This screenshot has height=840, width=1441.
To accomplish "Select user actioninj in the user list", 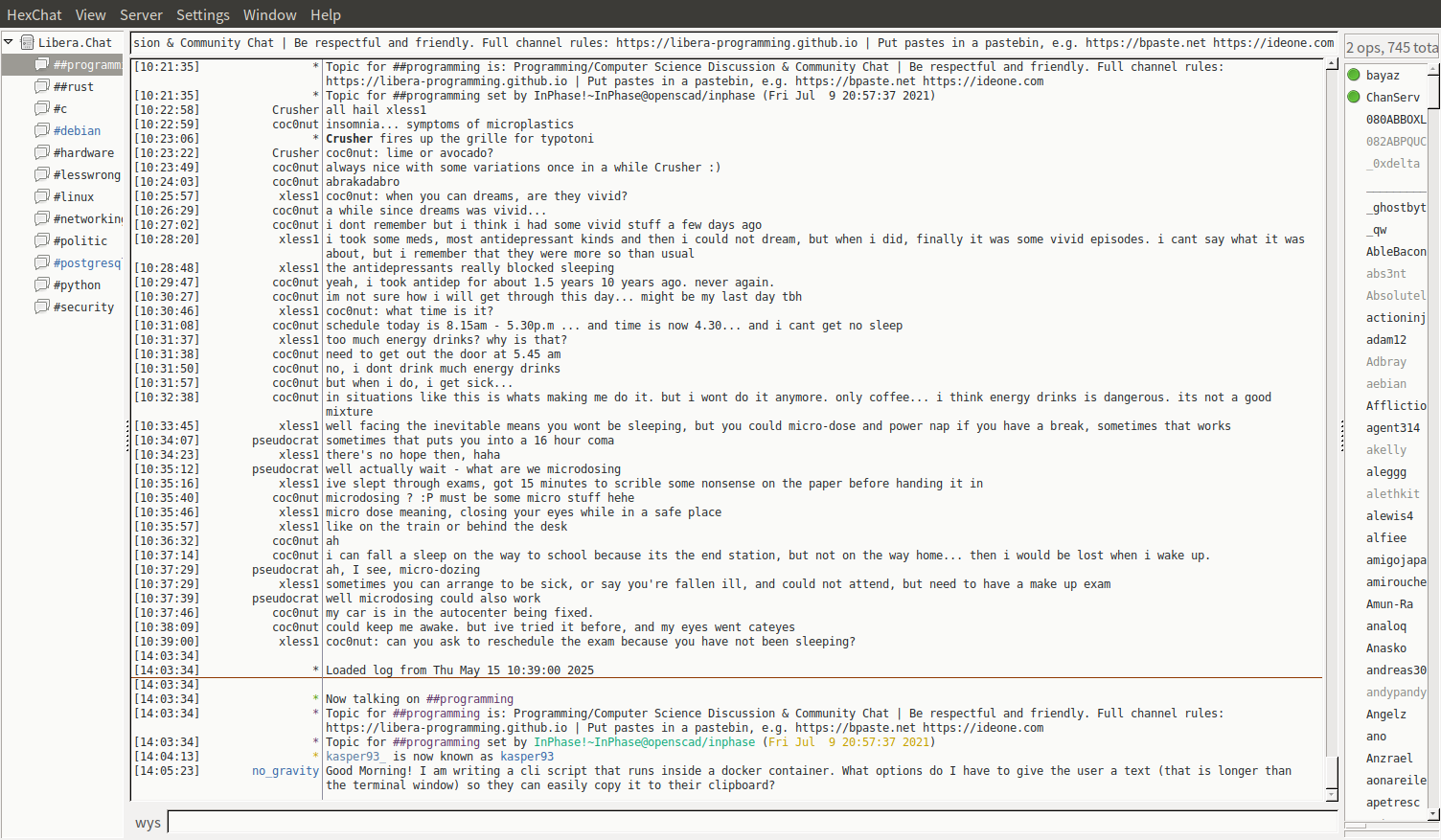I will [x=1396, y=317].
